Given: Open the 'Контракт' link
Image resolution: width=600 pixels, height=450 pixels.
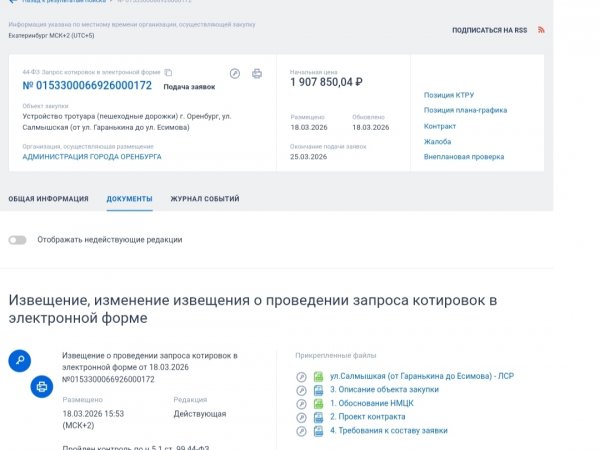Looking at the screenshot, I should point(440,126).
